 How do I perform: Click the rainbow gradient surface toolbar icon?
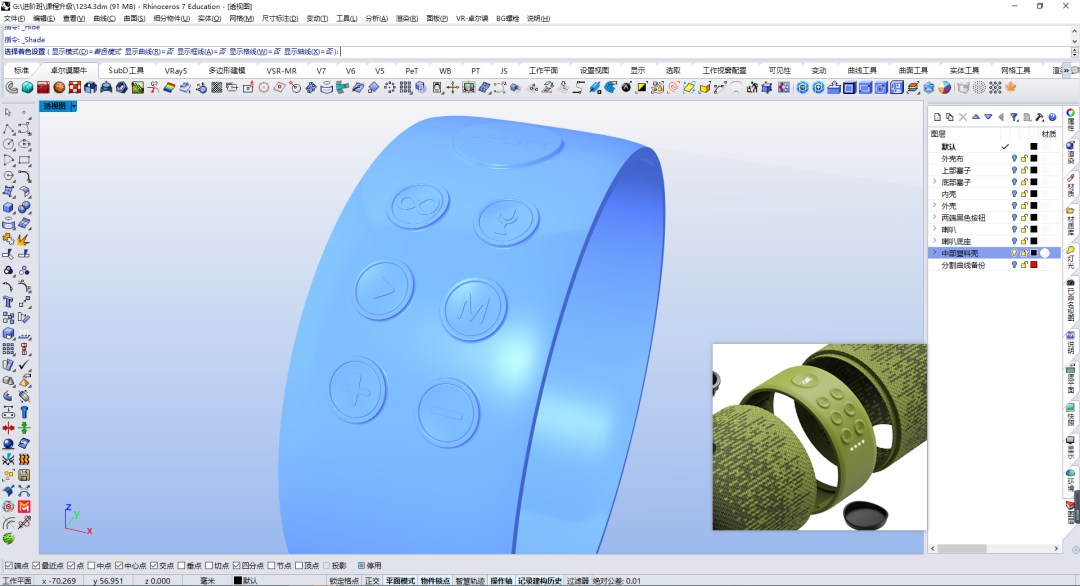click(x=169, y=87)
